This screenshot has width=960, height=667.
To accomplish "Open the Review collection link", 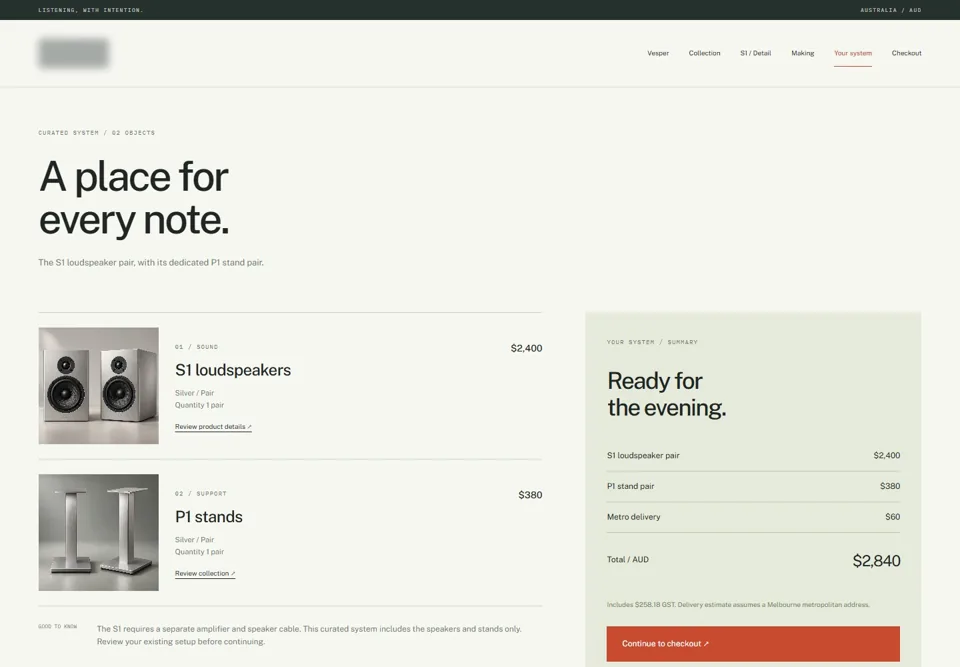I will (x=205, y=574).
